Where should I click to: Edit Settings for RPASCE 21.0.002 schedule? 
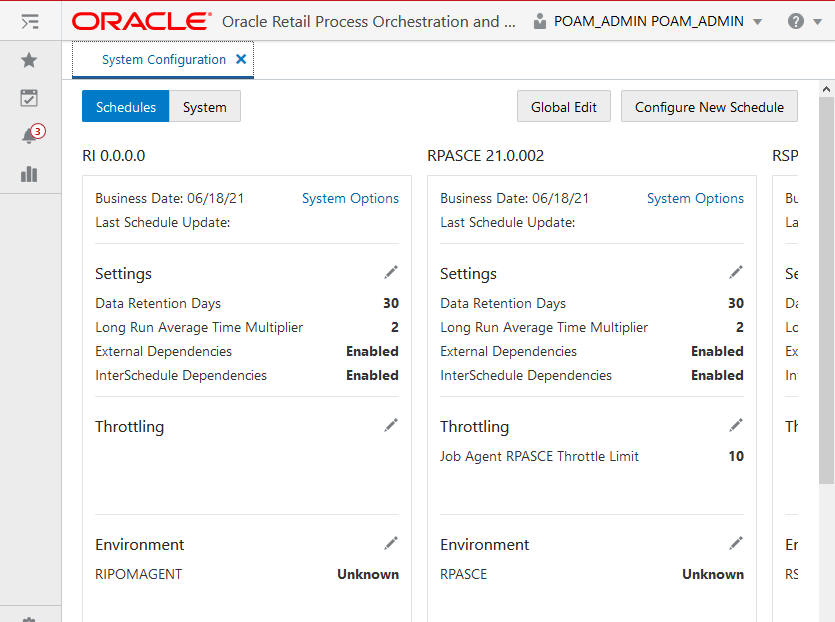736,273
